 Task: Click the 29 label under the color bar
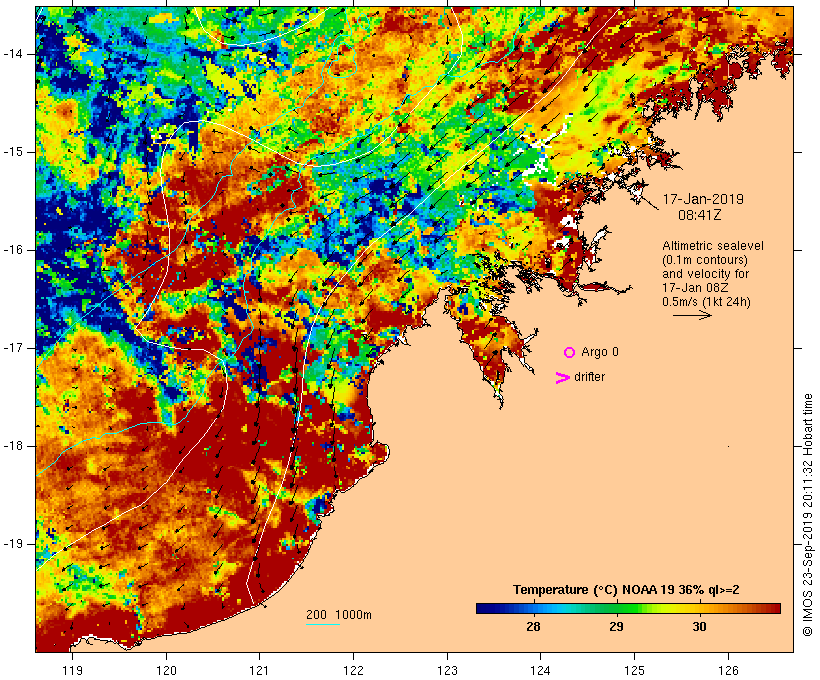[x=616, y=626]
